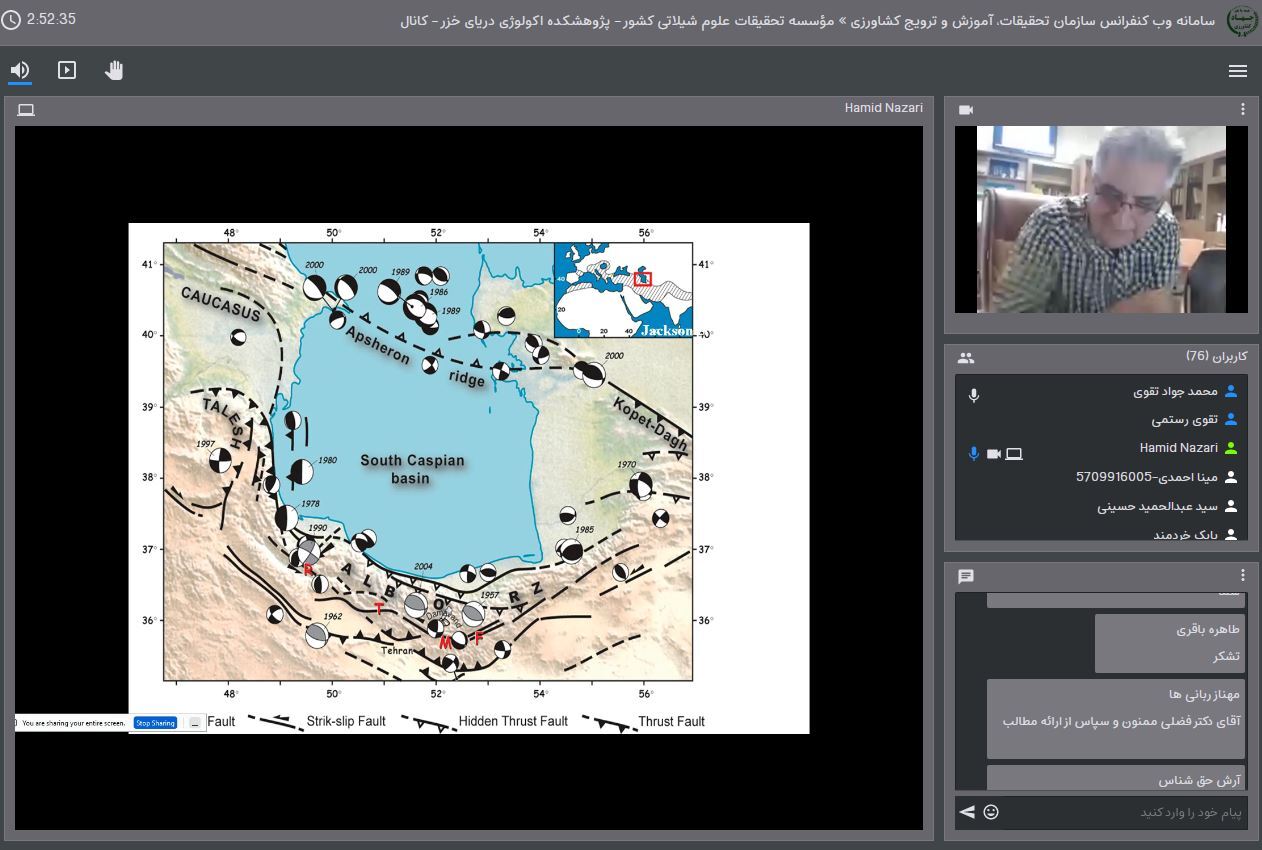Open the hamburger main menu
Viewport: 1262px width, 850px height.
click(x=1237, y=71)
